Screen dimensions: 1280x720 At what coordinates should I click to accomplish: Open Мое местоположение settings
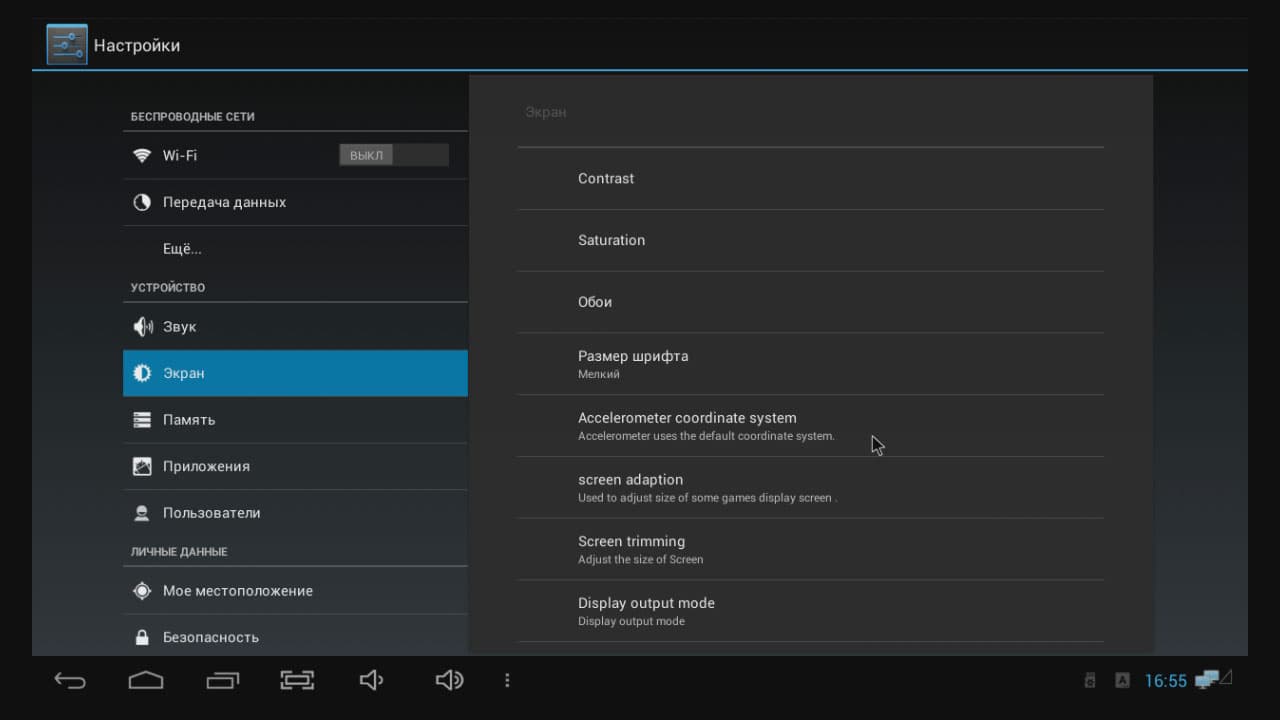click(x=295, y=591)
